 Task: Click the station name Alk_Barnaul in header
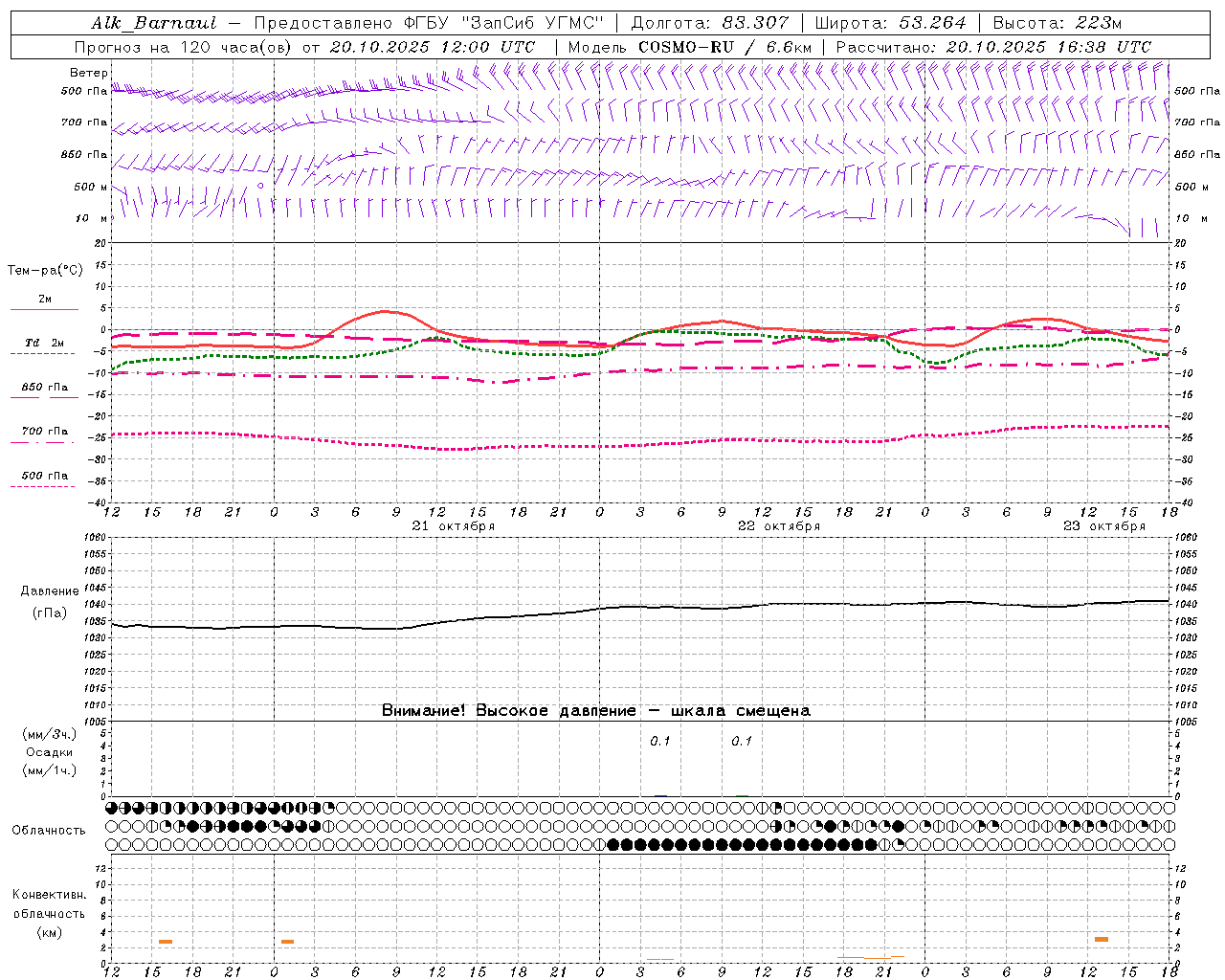coord(155,23)
